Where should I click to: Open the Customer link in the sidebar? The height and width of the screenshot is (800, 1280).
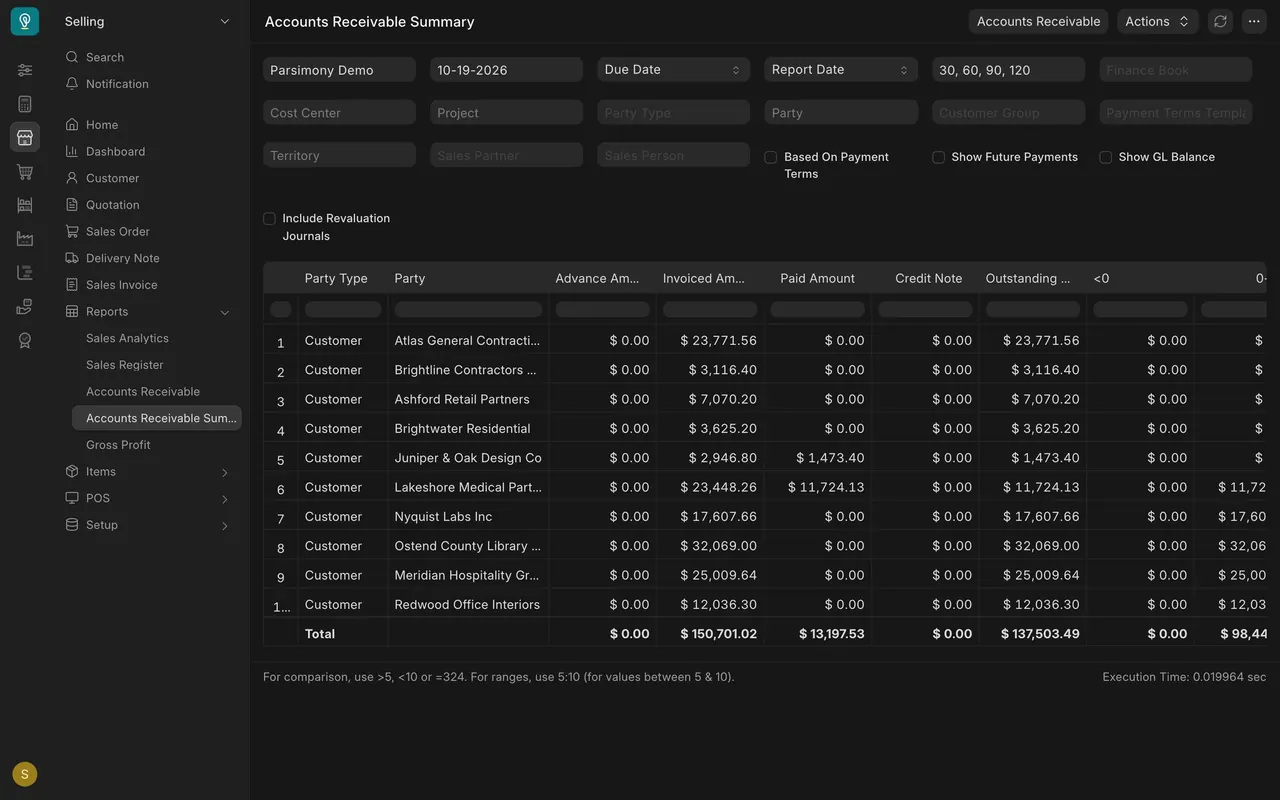click(x=112, y=178)
